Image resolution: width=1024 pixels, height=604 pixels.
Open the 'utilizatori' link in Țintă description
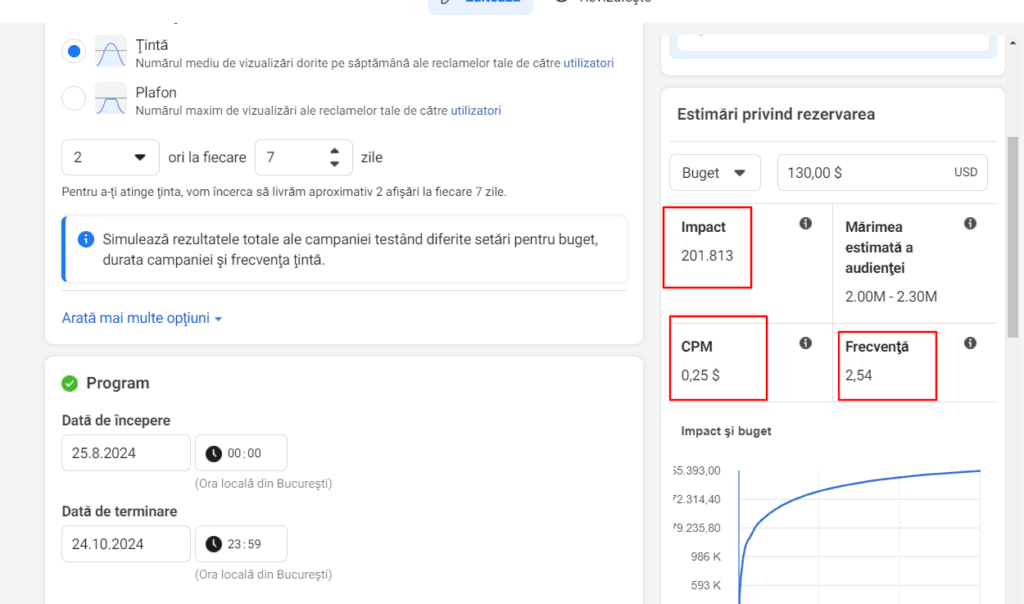(x=588, y=63)
